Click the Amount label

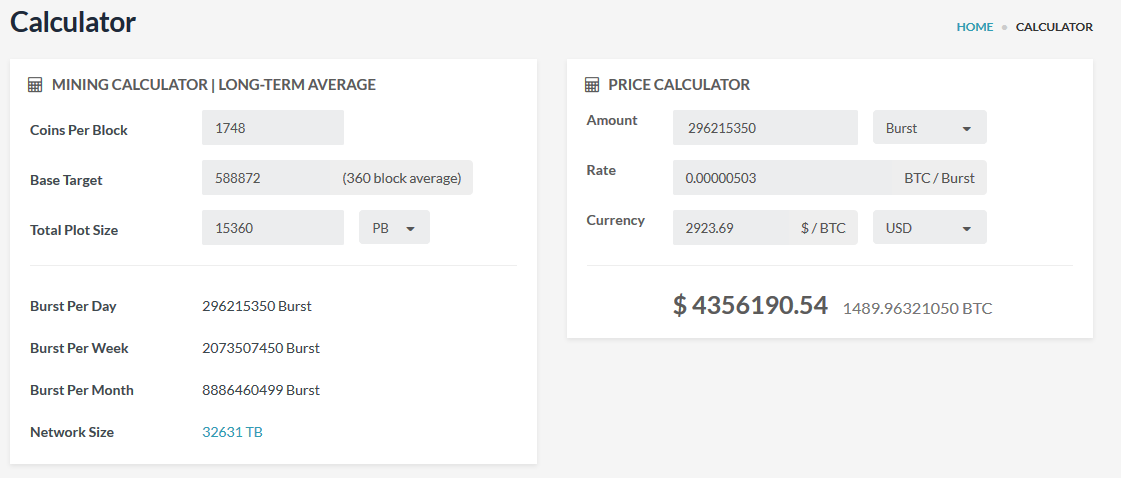tap(612, 120)
